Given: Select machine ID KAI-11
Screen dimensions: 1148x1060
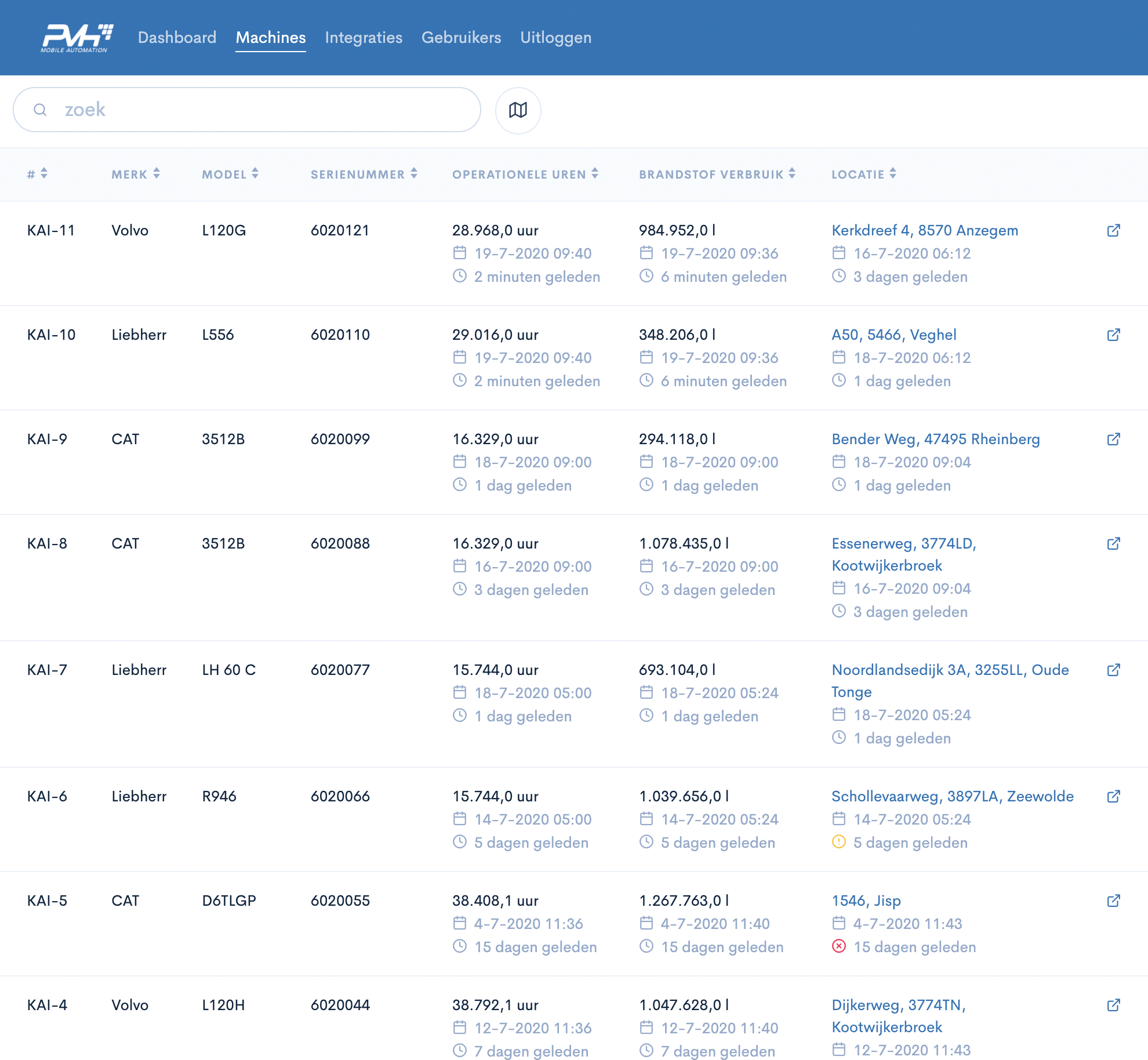Looking at the screenshot, I should pos(51,231).
